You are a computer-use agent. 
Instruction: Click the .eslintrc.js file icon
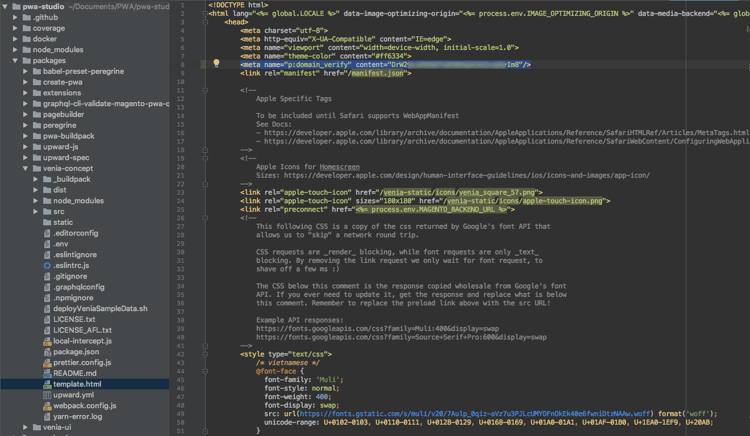46,264
